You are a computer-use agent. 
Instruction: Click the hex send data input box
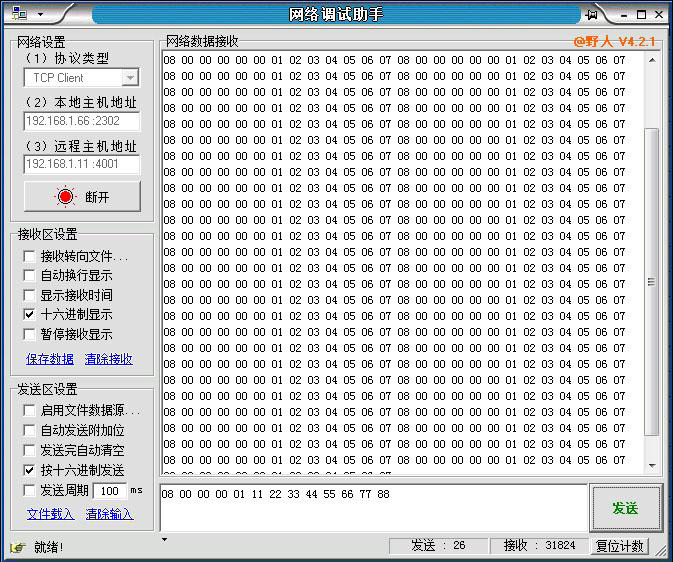[373, 508]
